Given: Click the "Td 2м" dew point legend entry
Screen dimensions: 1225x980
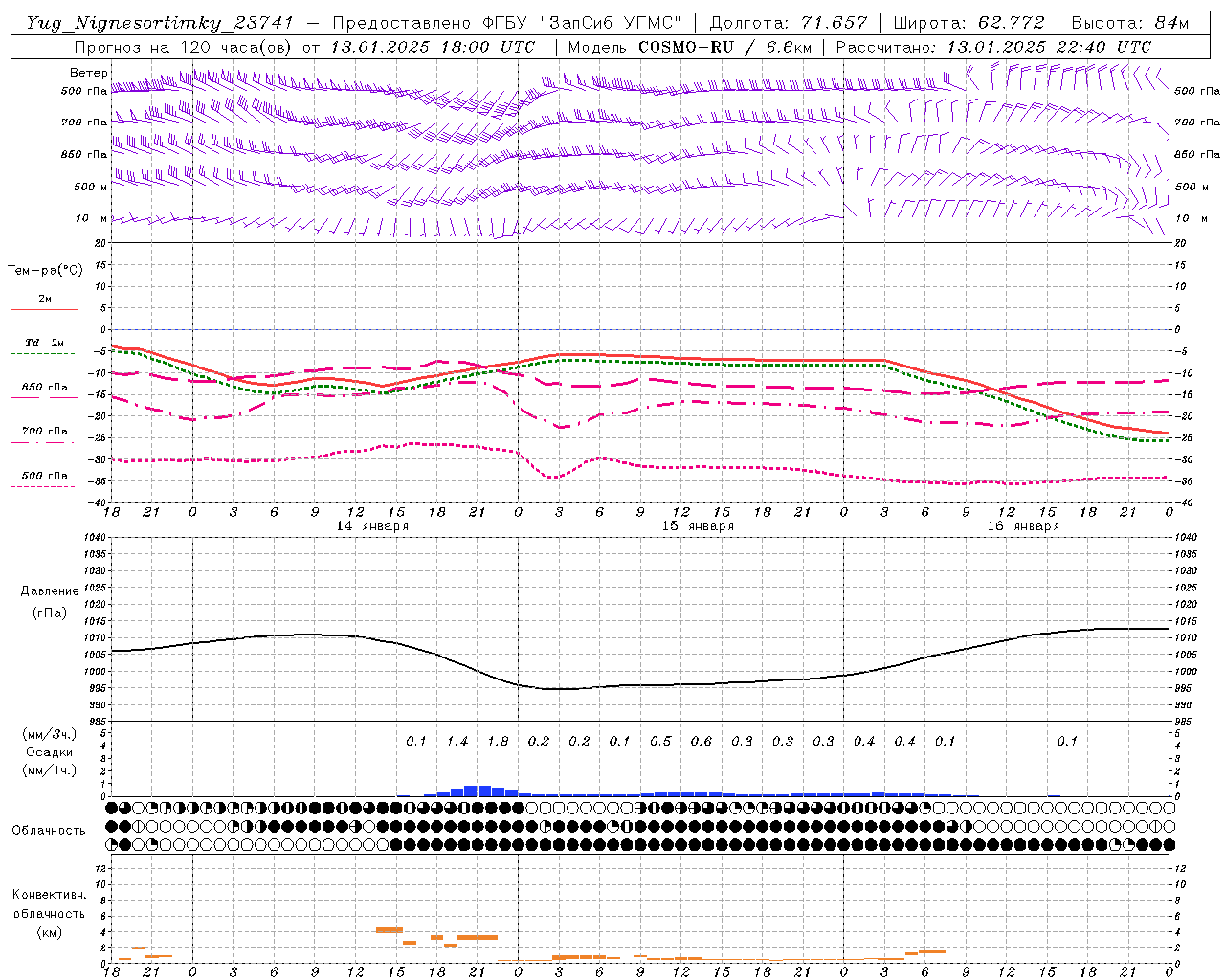Looking at the screenshot, I should (x=44, y=343).
